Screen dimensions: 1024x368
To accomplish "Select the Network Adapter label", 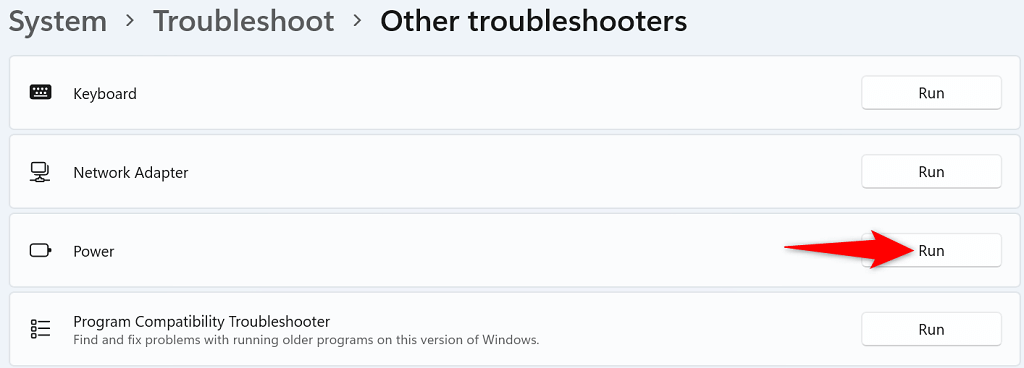I will coord(131,172).
